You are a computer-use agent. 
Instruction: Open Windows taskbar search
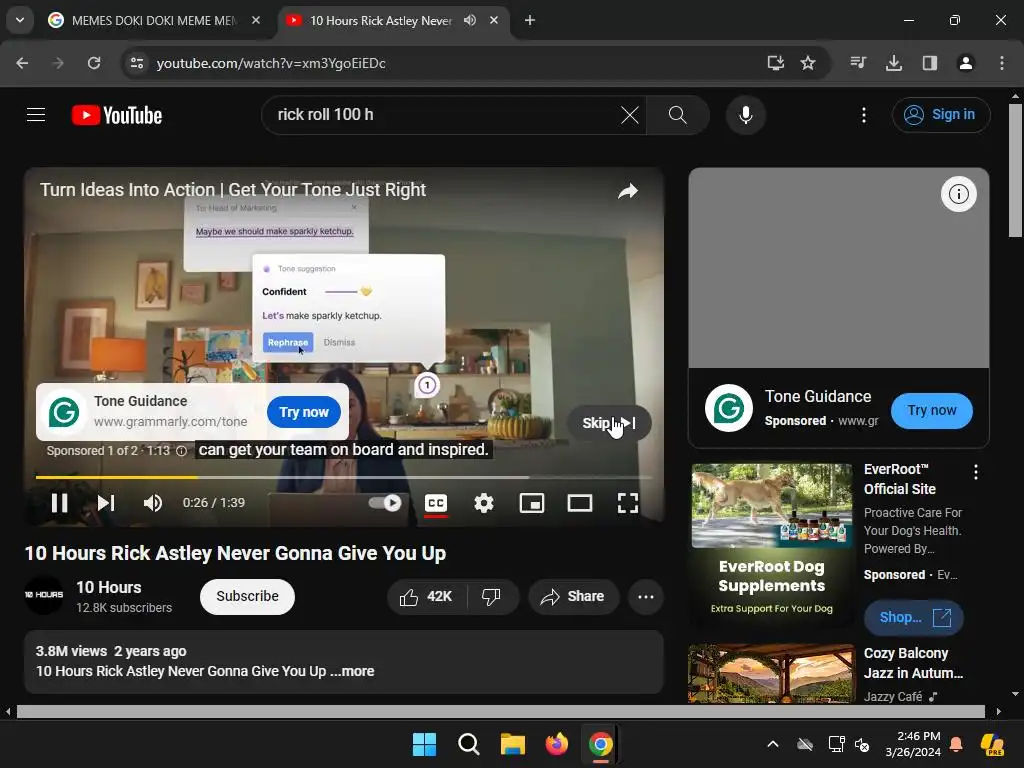[468, 744]
